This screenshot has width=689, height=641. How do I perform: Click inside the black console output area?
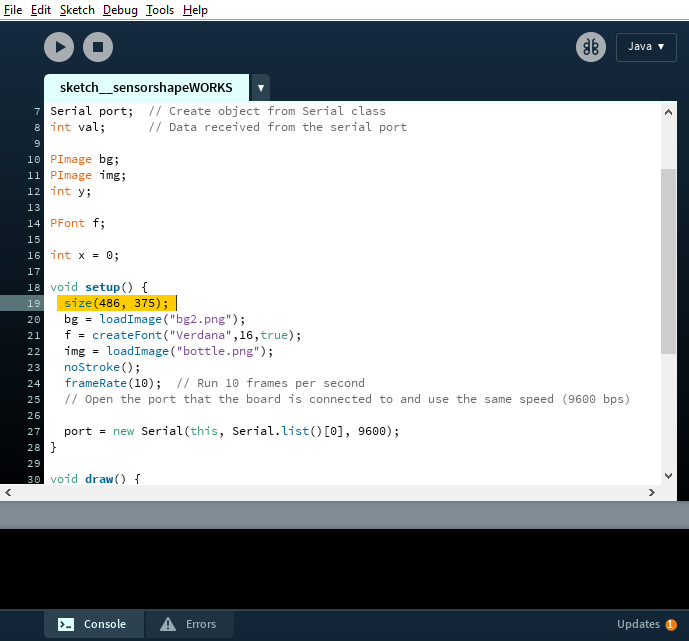click(344, 569)
